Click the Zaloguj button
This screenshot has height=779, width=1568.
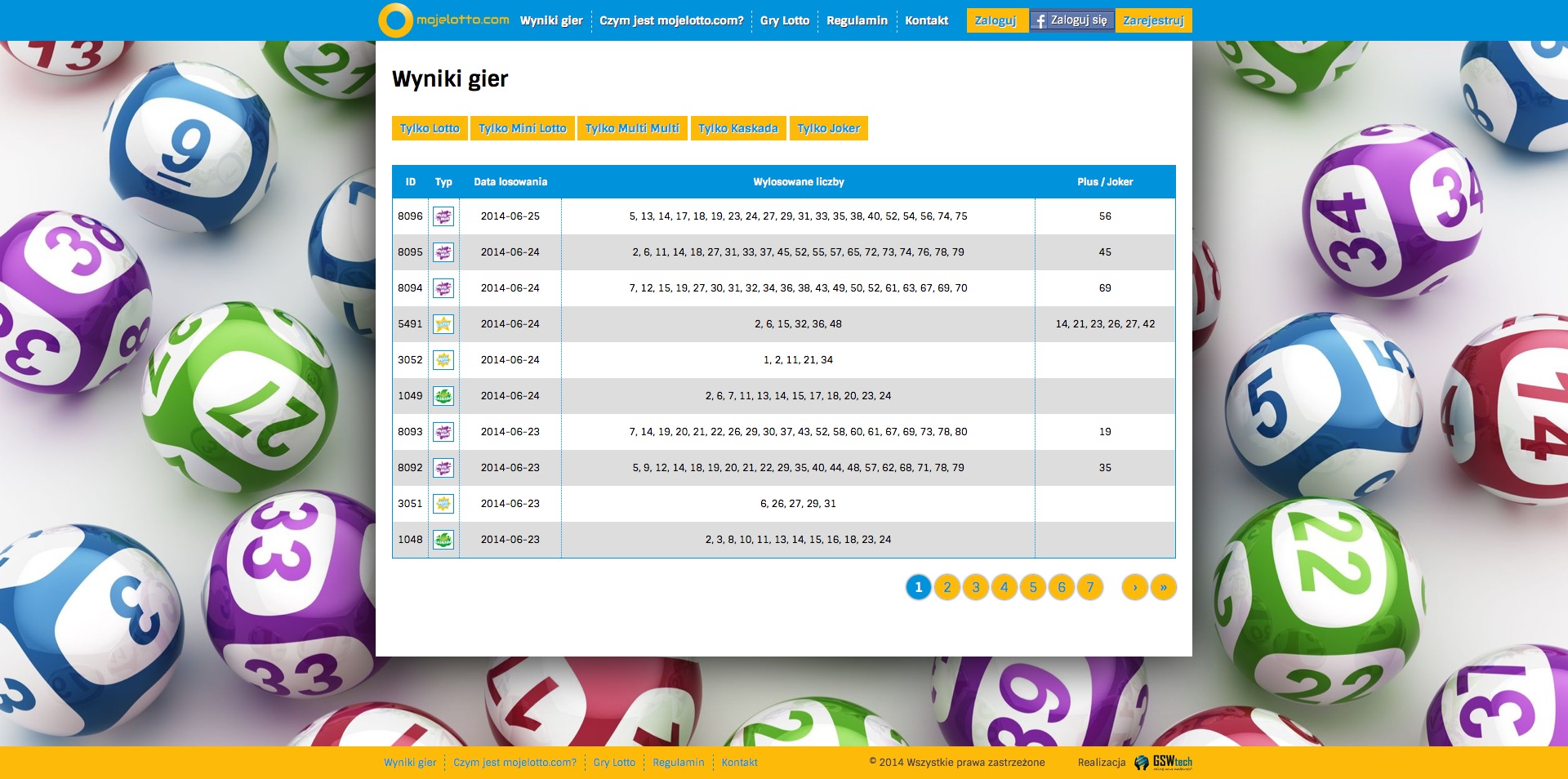996,20
